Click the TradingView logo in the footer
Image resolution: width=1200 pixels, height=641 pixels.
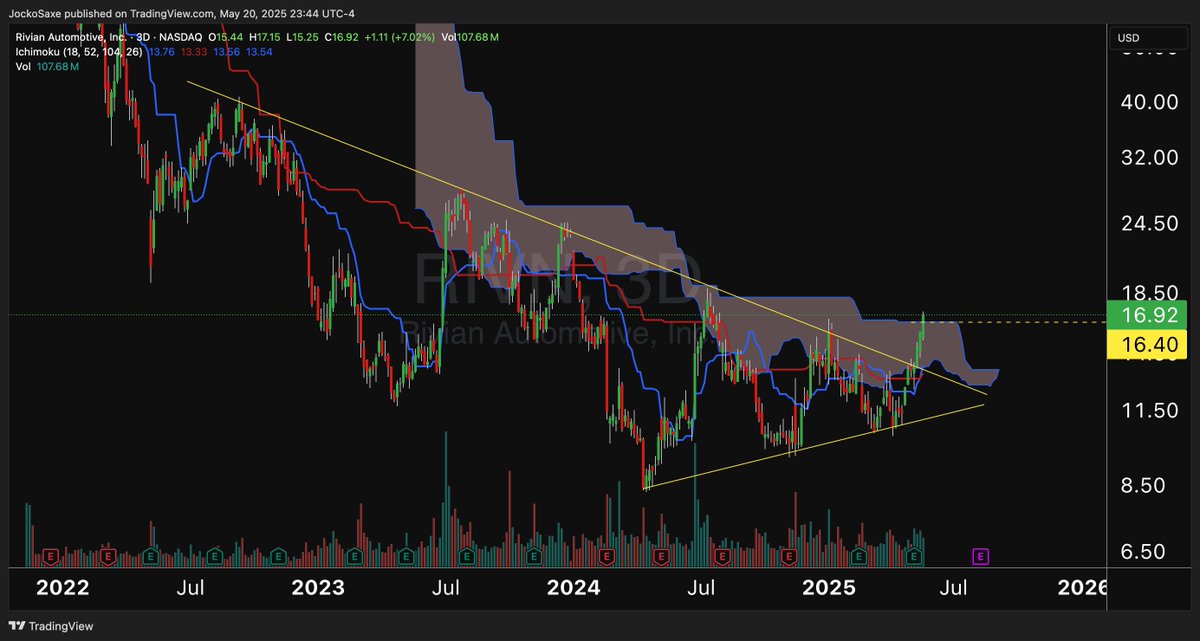pos(51,626)
